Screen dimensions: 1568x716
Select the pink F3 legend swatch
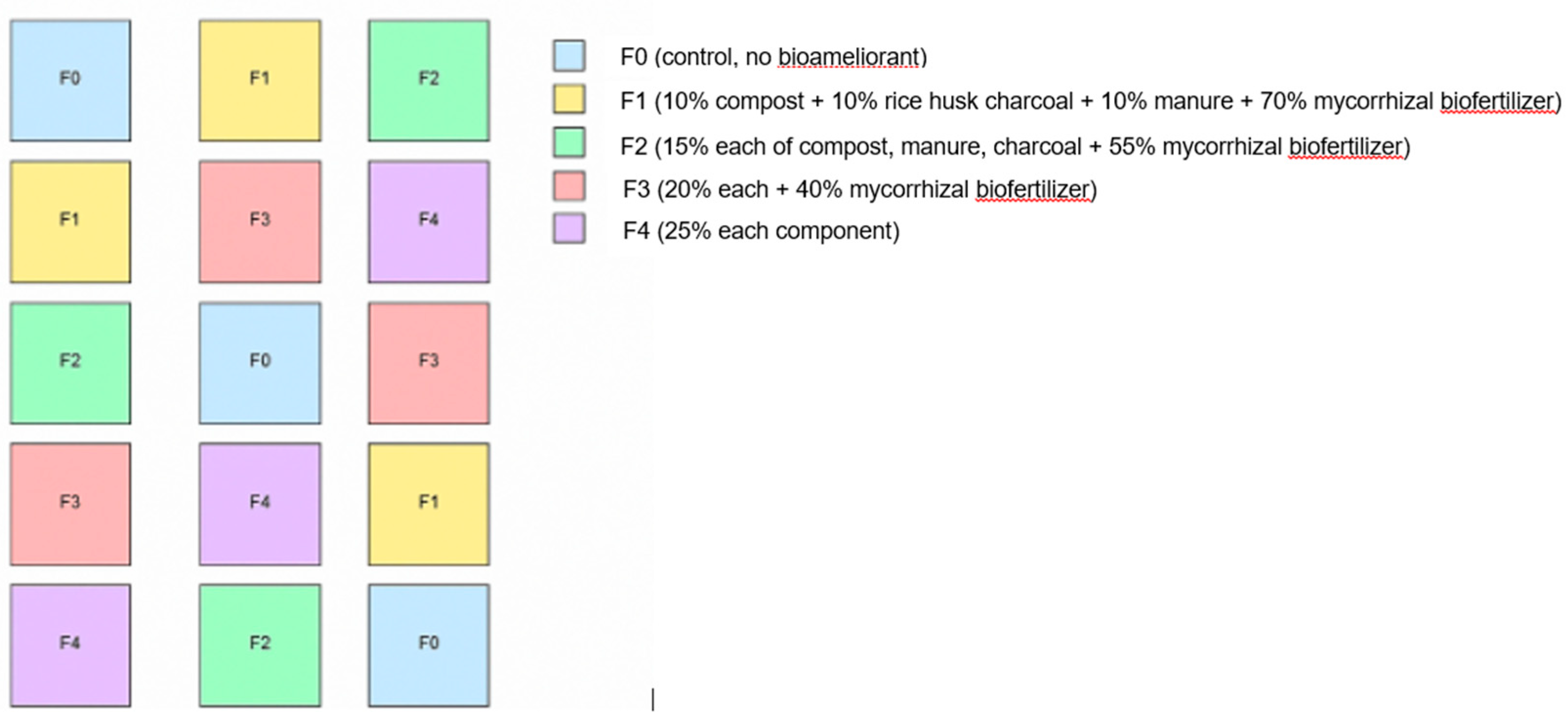point(569,186)
